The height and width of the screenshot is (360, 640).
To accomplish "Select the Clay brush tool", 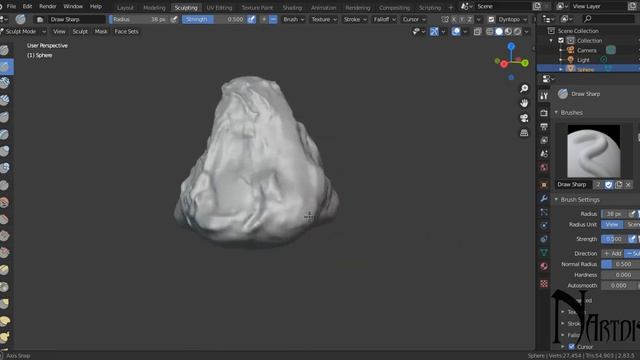I will click(4, 83).
